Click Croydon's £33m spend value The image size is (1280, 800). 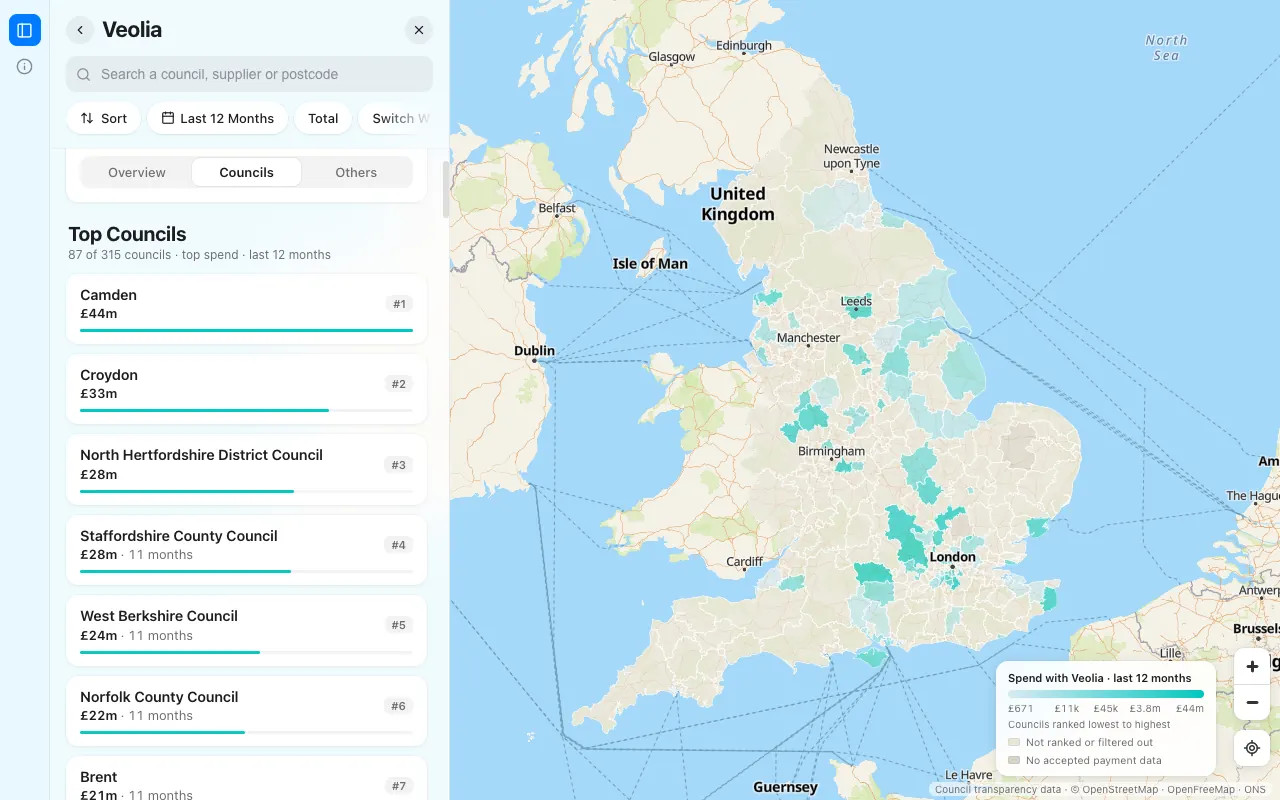pyautogui.click(x=99, y=394)
